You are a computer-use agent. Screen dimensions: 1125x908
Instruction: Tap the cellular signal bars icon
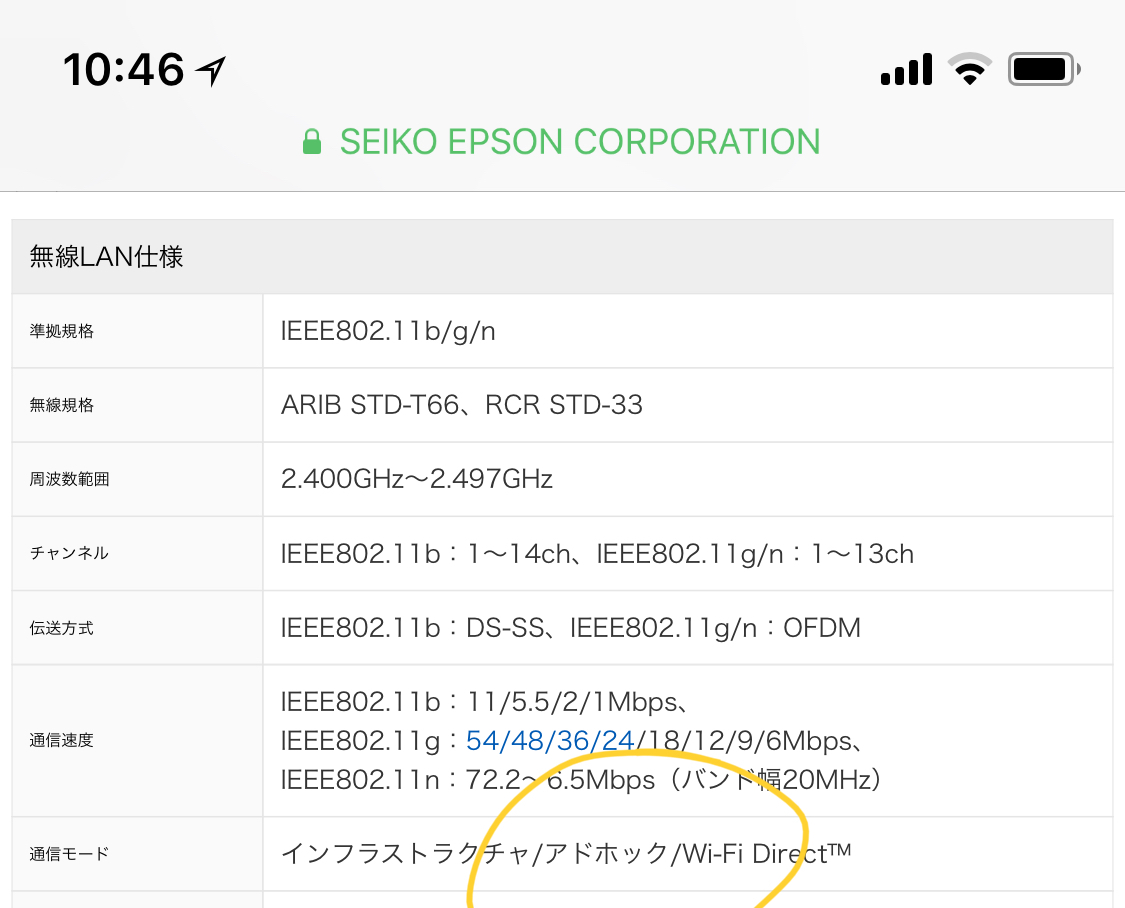[x=906, y=70]
